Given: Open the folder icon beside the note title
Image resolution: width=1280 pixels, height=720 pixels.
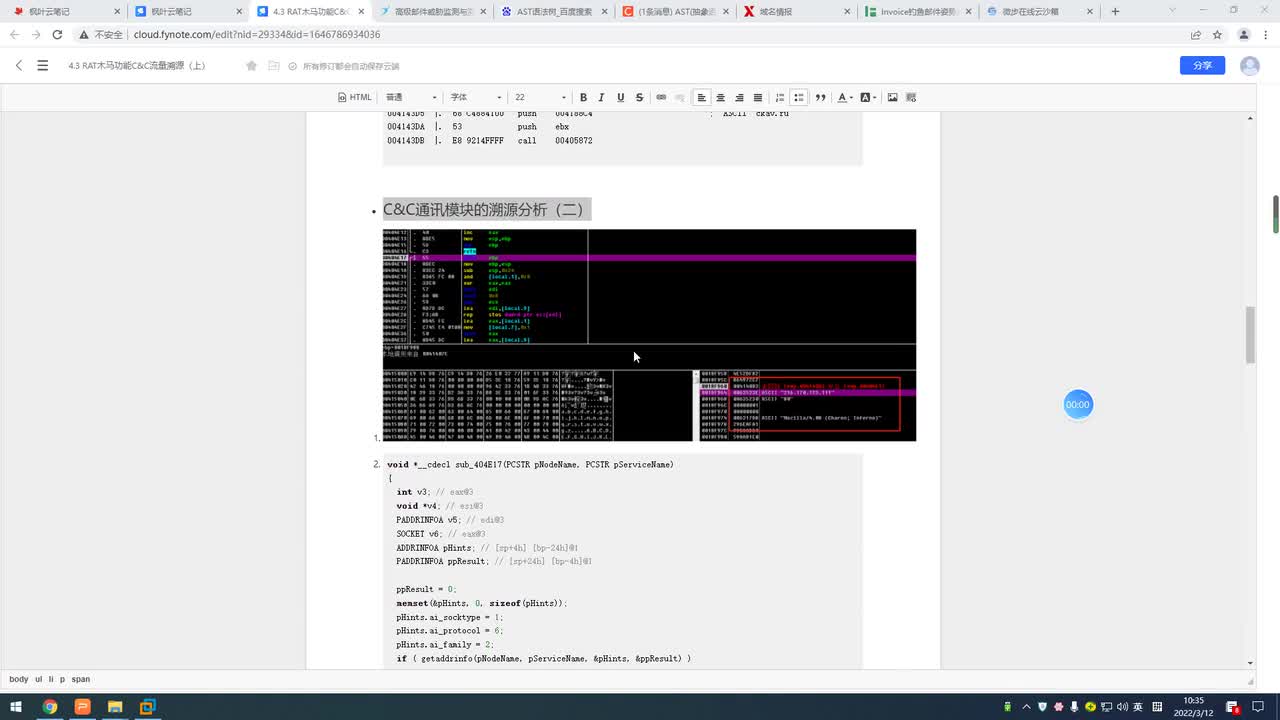Looking at the screenshot, I should click(x=272, y=66).
